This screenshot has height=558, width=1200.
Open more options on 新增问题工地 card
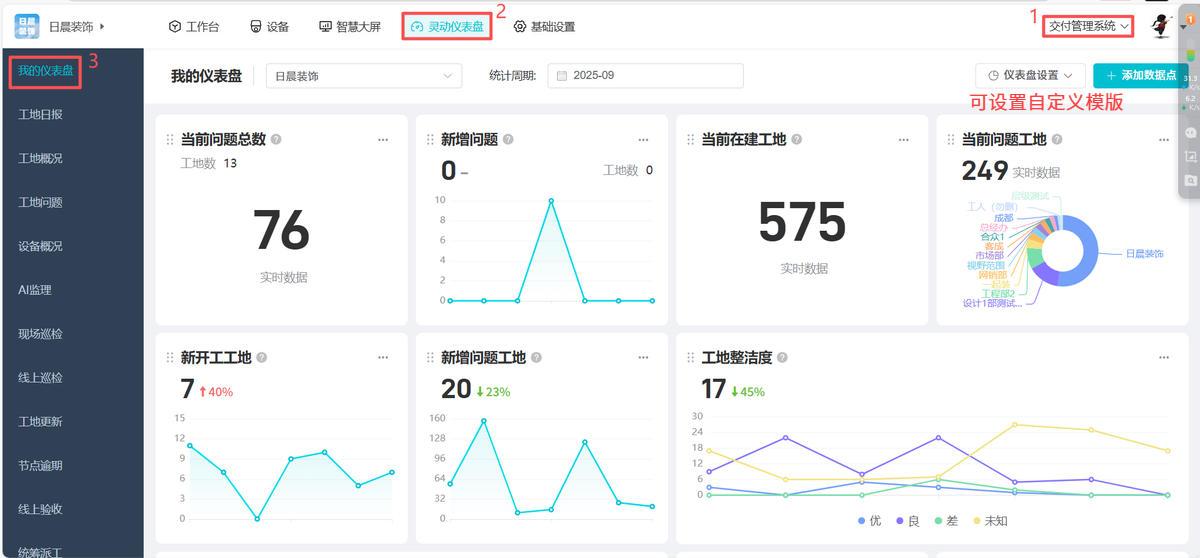[x=644, y=358]
